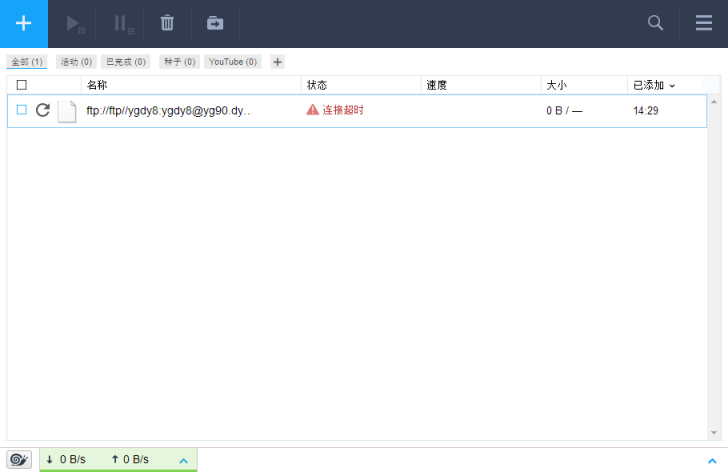Sort by the 名称 column header
This screenshot has height=472, width=728.
[x=191, y=85]
